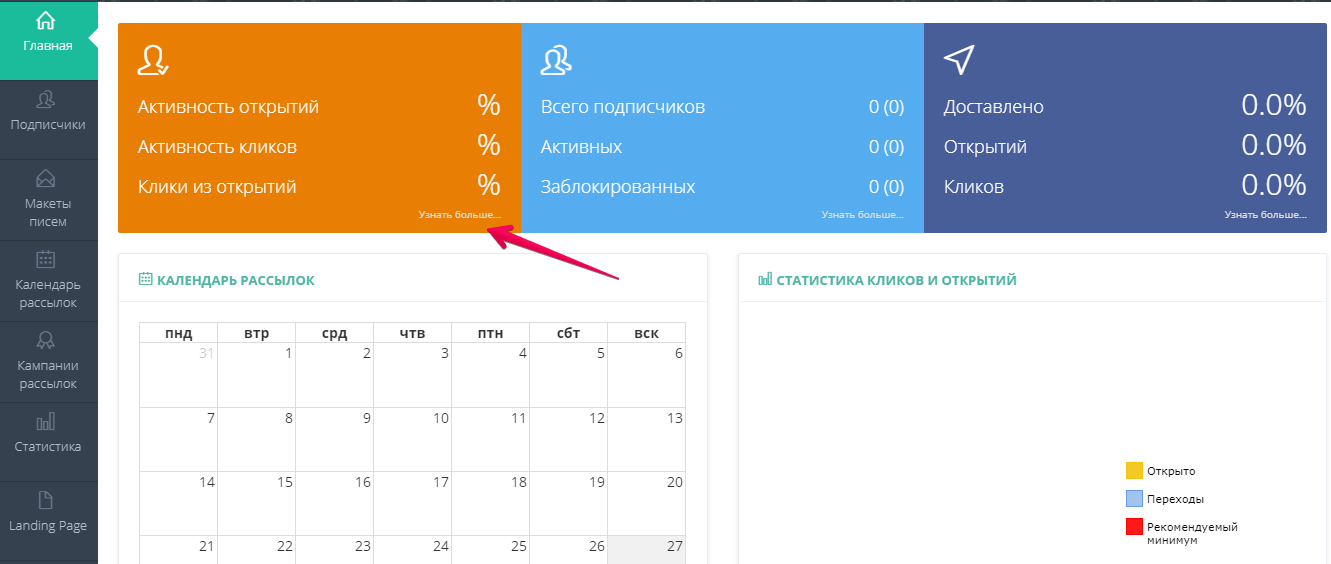The width and height of the screenshot is (1331, 564).
Task: Click the Подписчики people icon
Action: point(46,99)
